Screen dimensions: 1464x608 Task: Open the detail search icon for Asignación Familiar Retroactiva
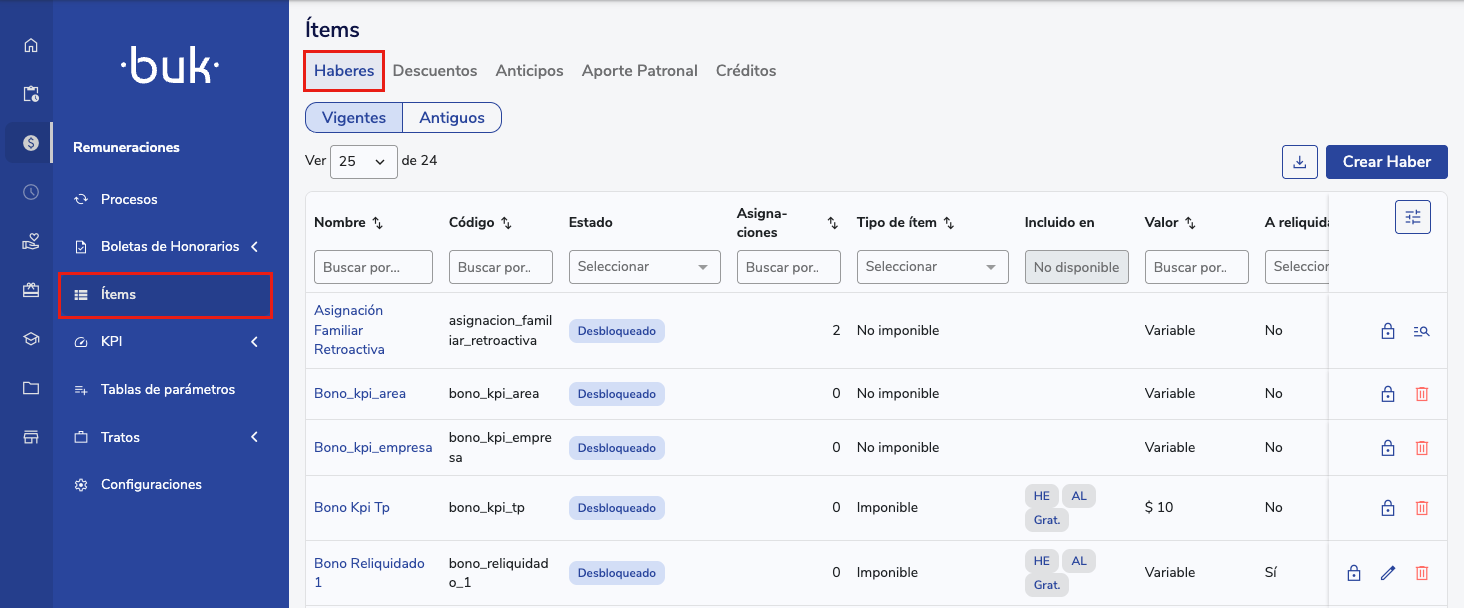click(1421, 331)
